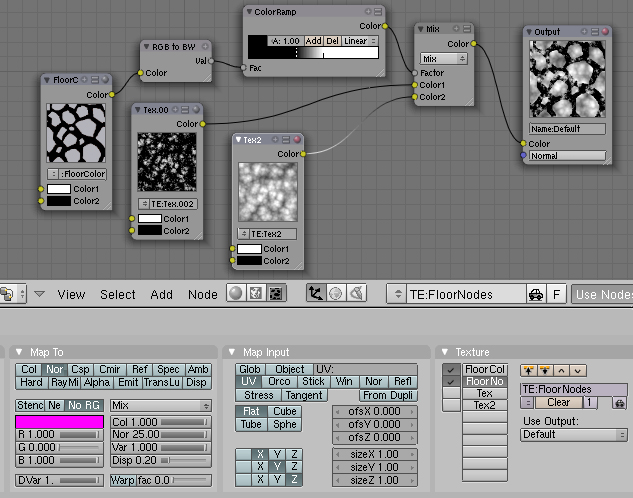Collapse the header menus with the triangle
Viewport: 633px width, 498px height.
point(39,294)
